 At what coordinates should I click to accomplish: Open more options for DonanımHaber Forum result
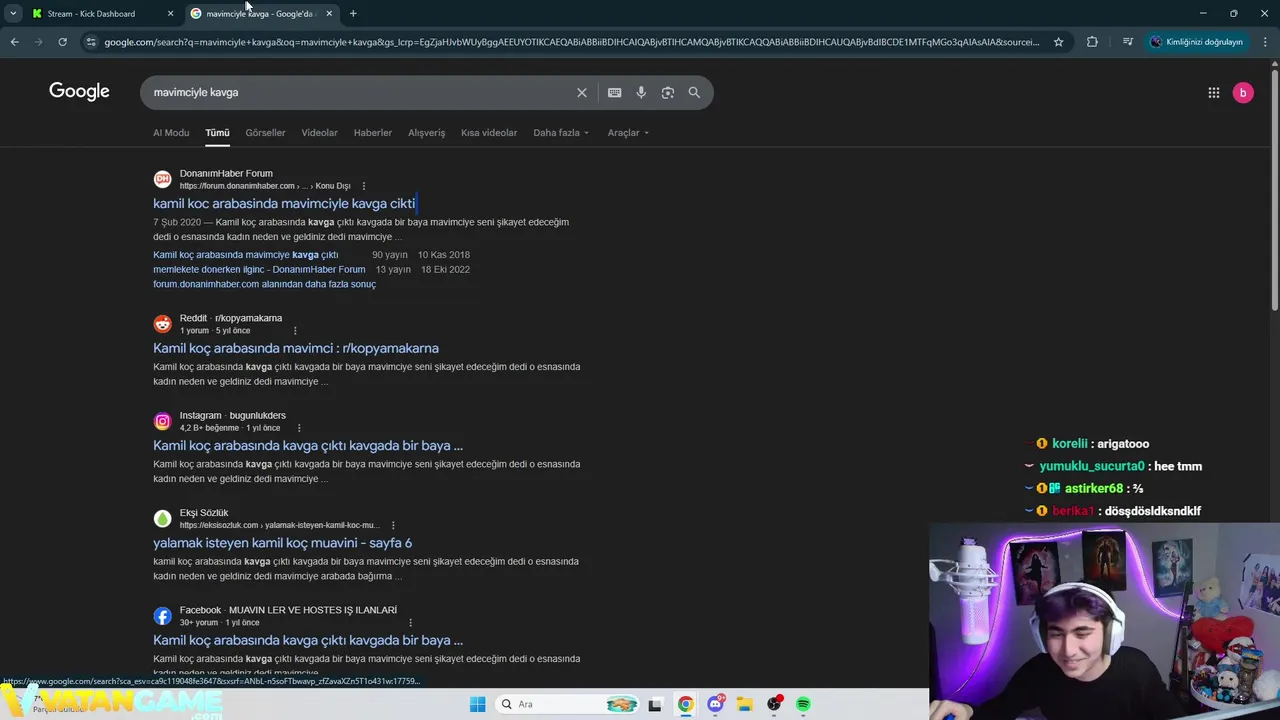pos(363,186)
